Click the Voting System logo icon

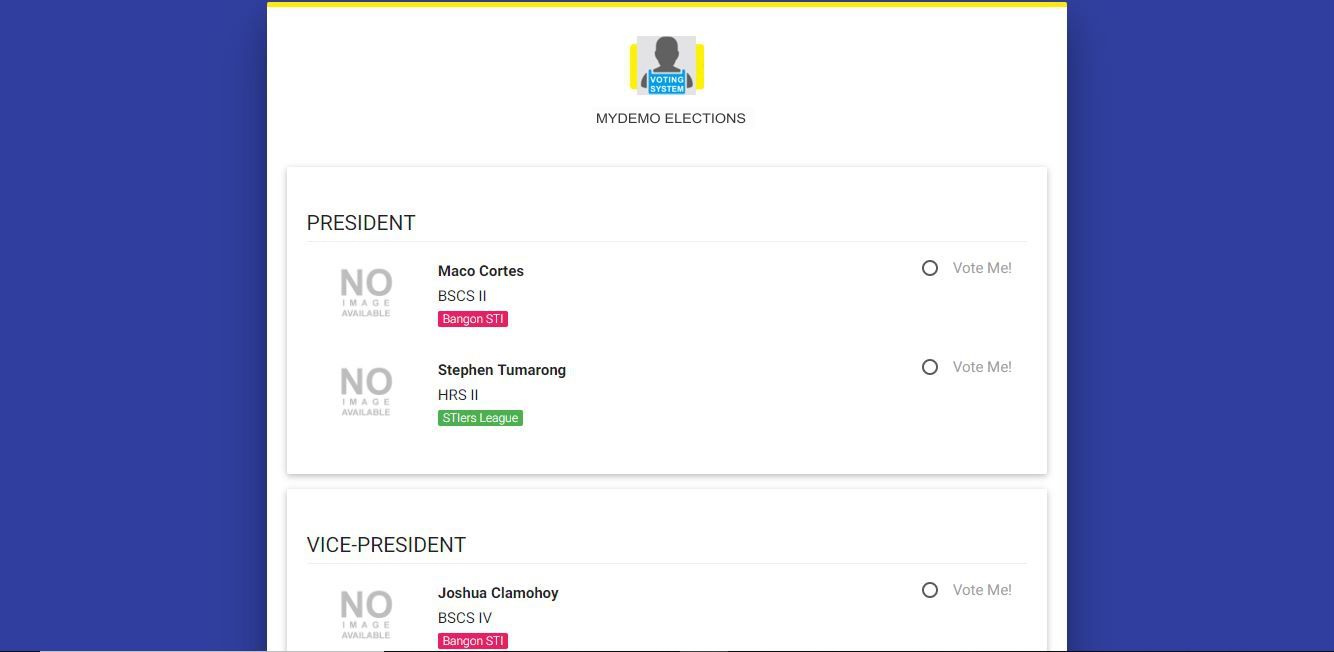[666, 66]
